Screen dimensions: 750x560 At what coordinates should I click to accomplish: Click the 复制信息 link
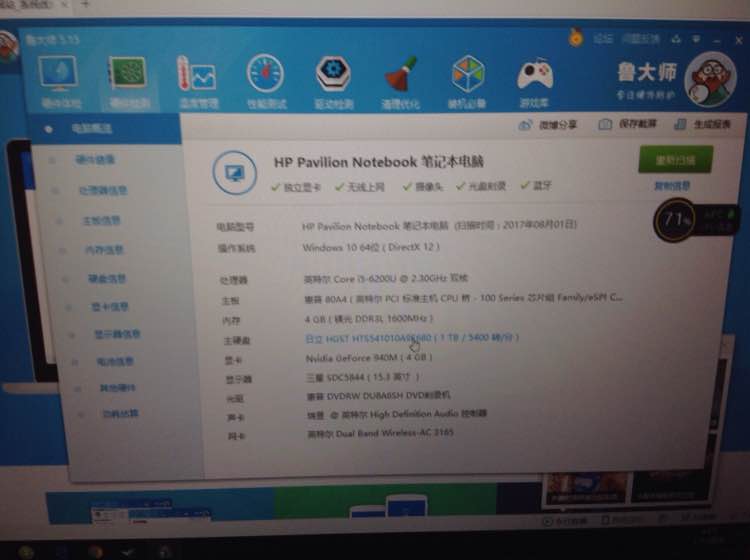tap(672, 186)
